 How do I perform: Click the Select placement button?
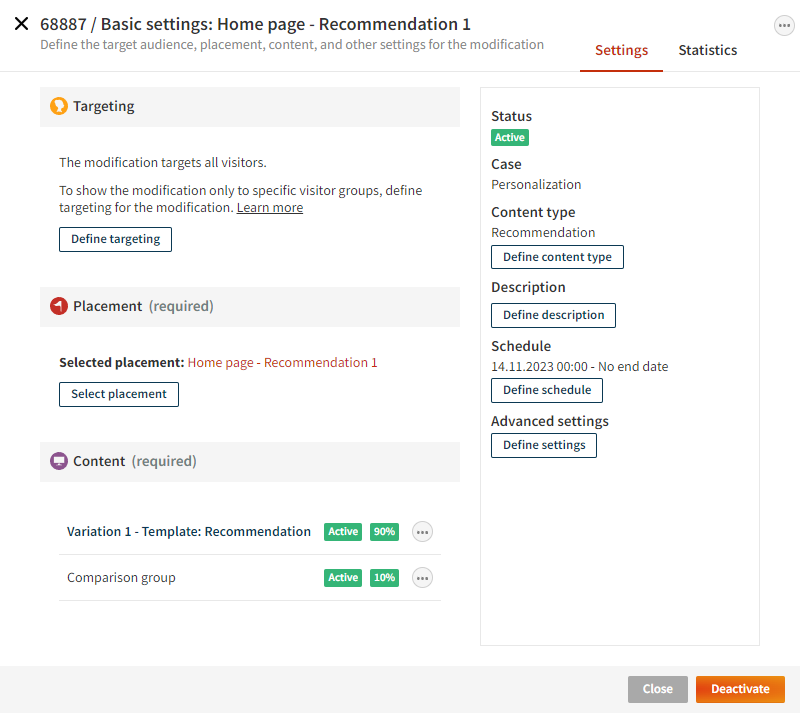[118, 394]
